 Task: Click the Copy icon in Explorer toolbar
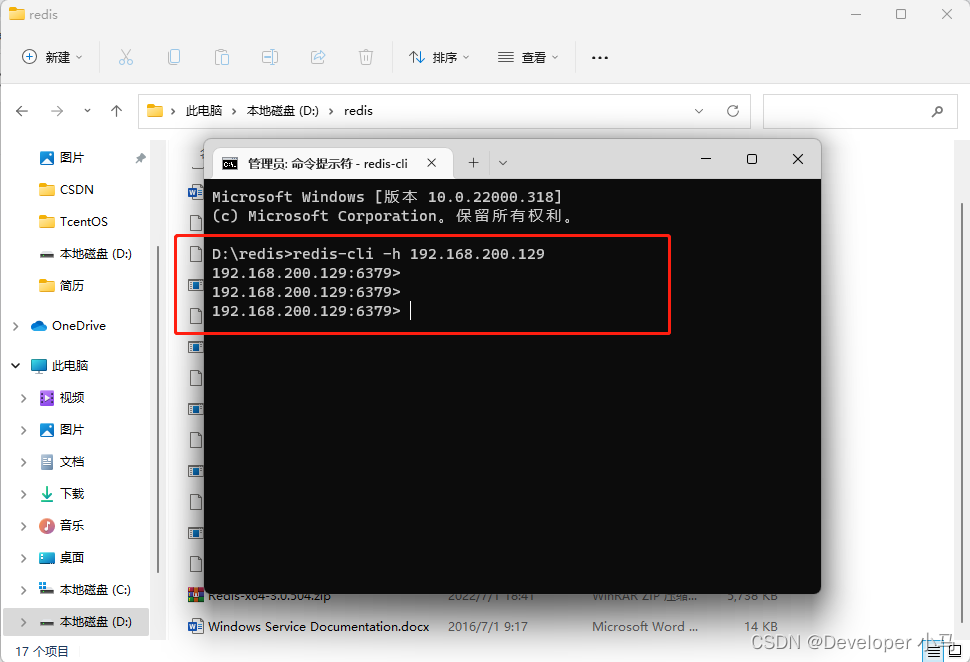pyautogui.click(x=174, y=58)
